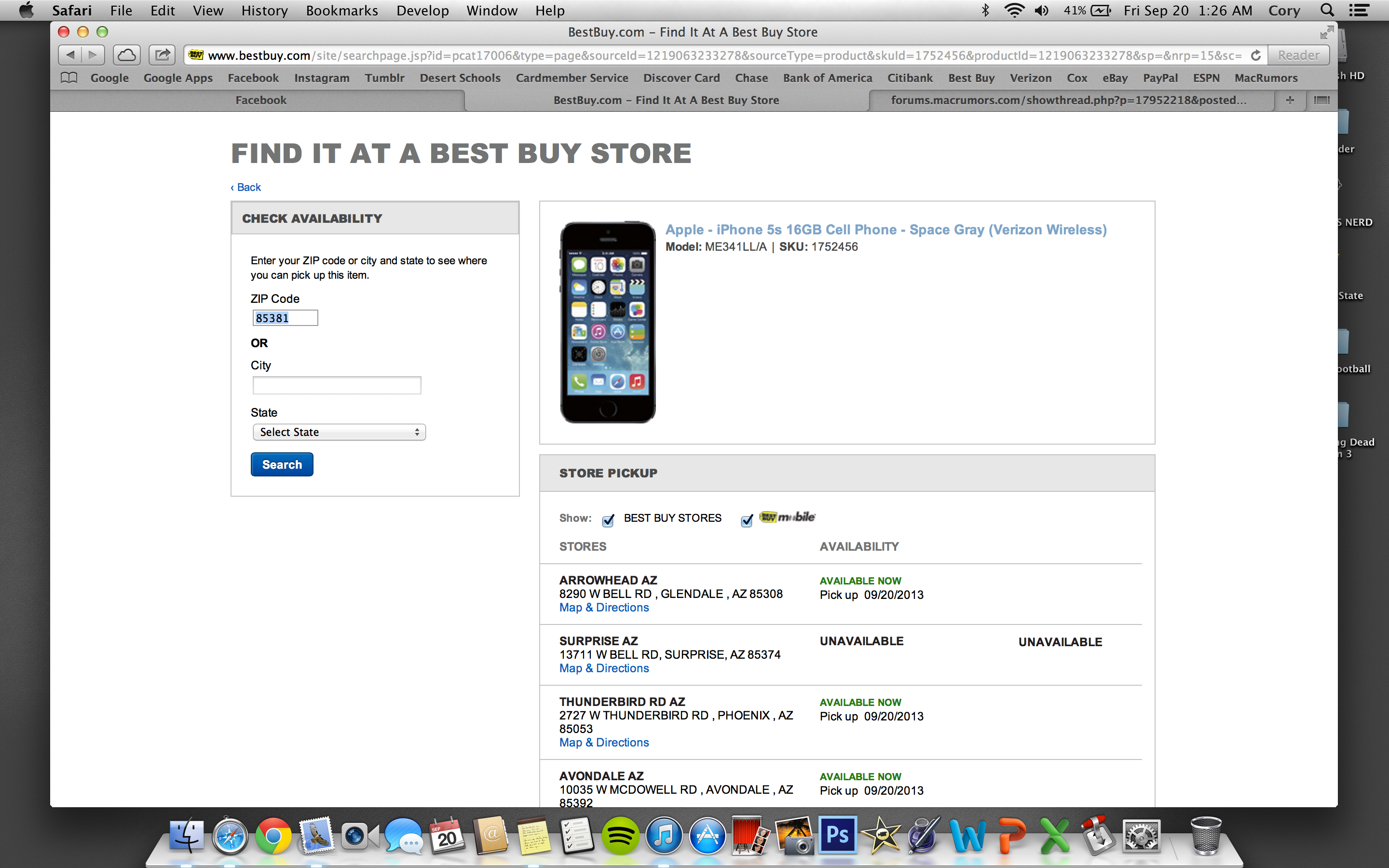Click the iCloud Tabs toolbar icon
The image size is (1389, 868).
point(127,55)
